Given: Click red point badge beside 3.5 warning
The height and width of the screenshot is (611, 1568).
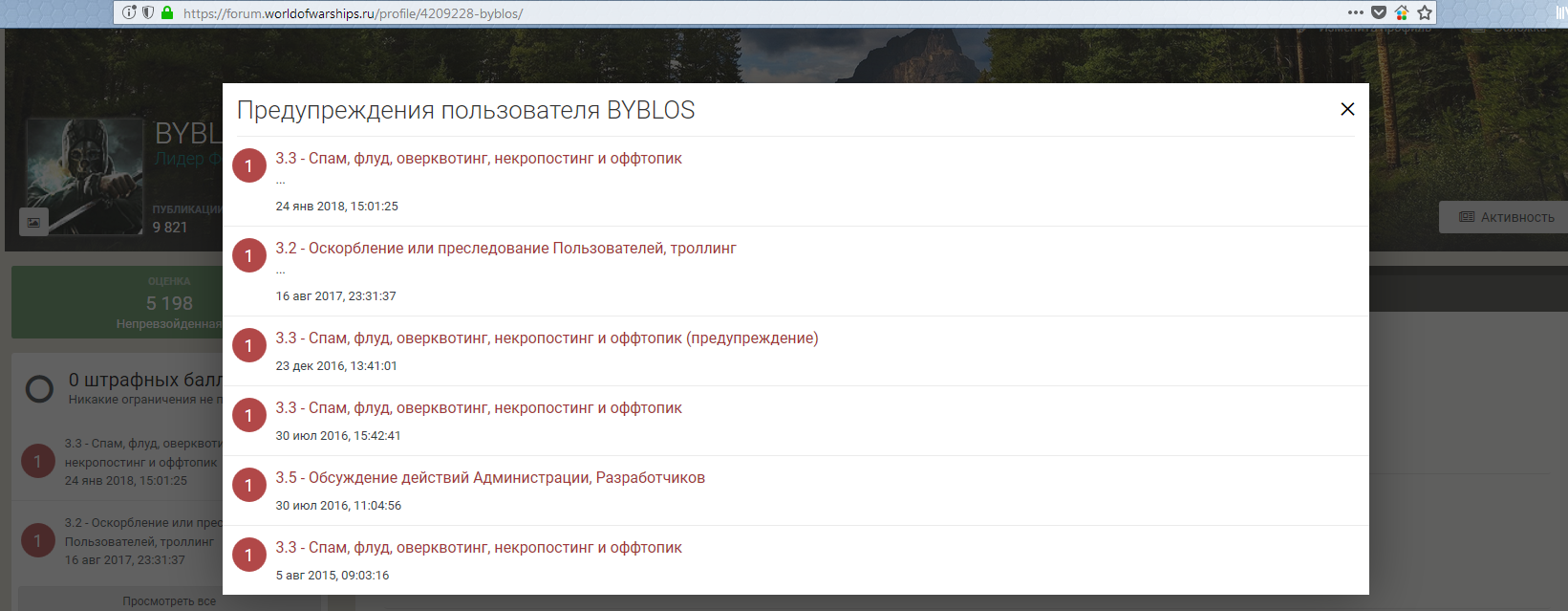Looking at the screenshot, I should tap(249, 486).
